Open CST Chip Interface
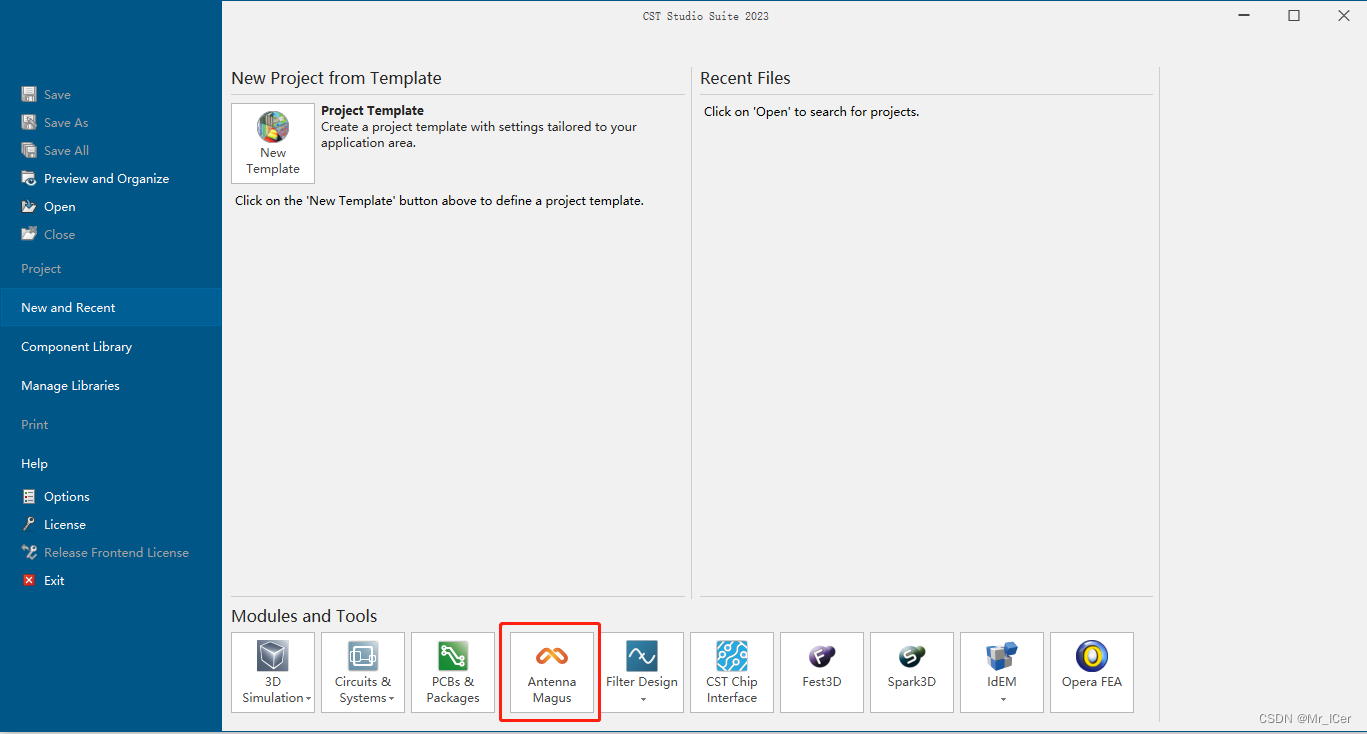This screenshot has height=734, width=1367. click(x=732, y=672)
